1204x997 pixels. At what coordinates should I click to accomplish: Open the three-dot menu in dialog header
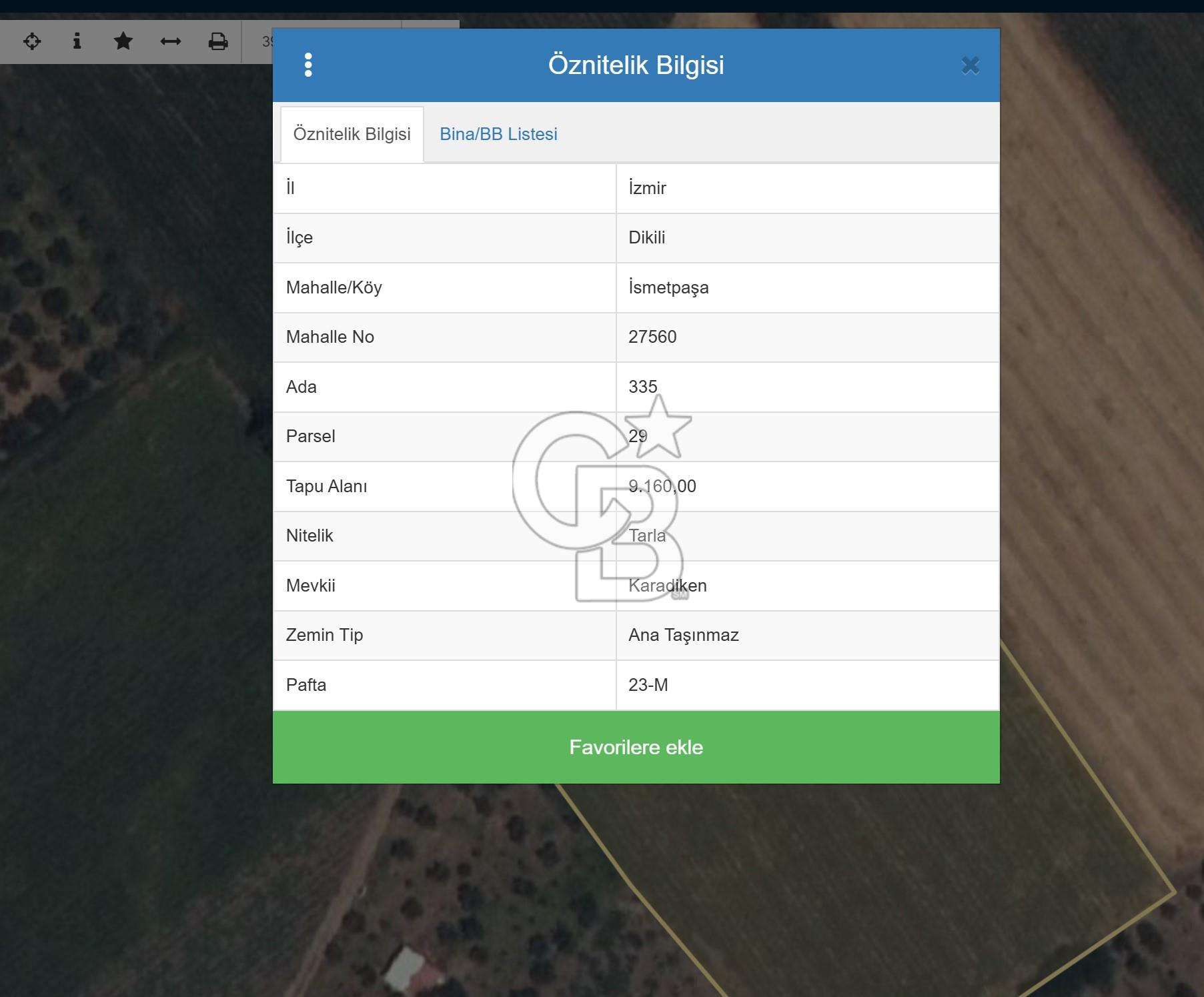point(308,65)
